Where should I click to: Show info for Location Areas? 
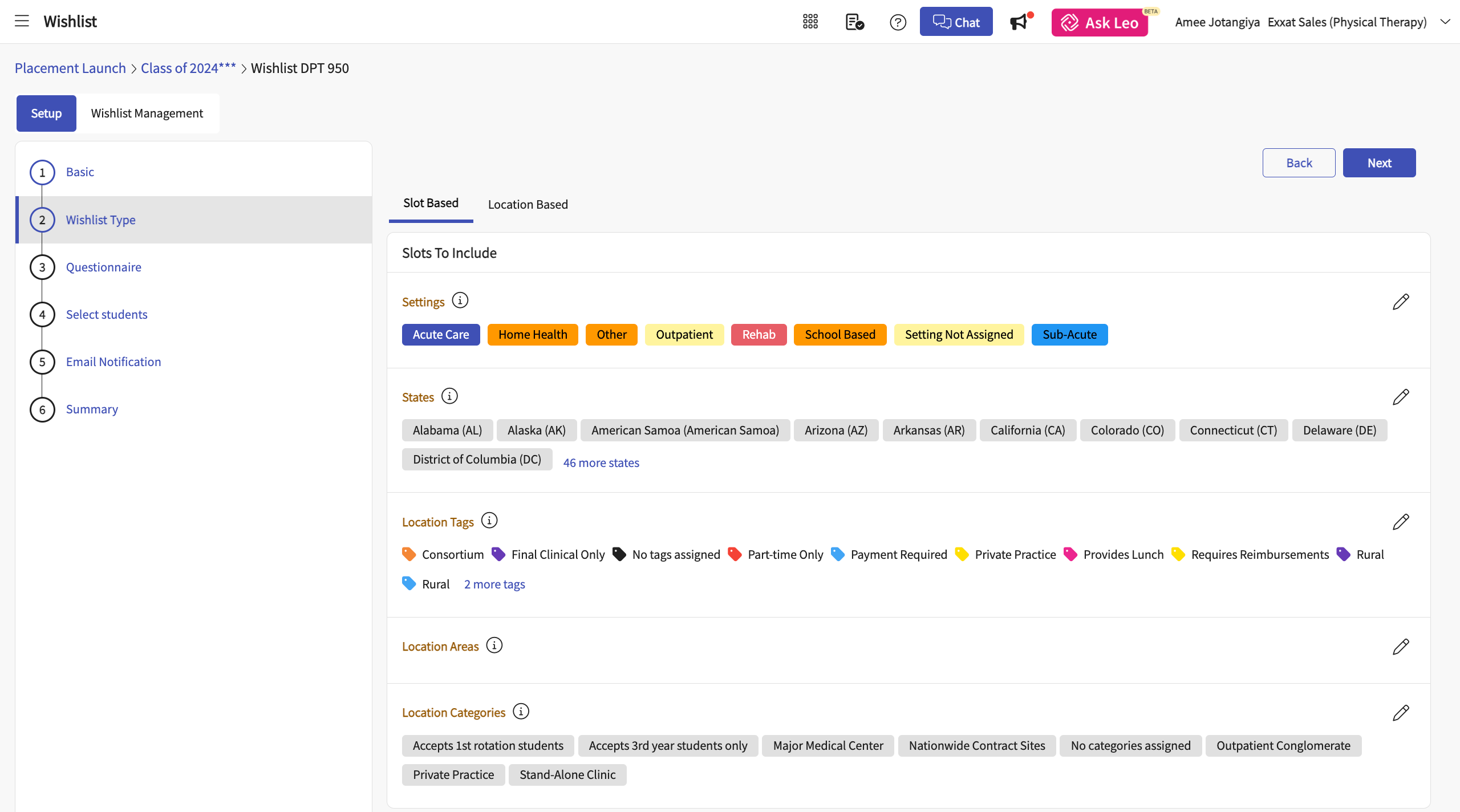pos(494,645)
